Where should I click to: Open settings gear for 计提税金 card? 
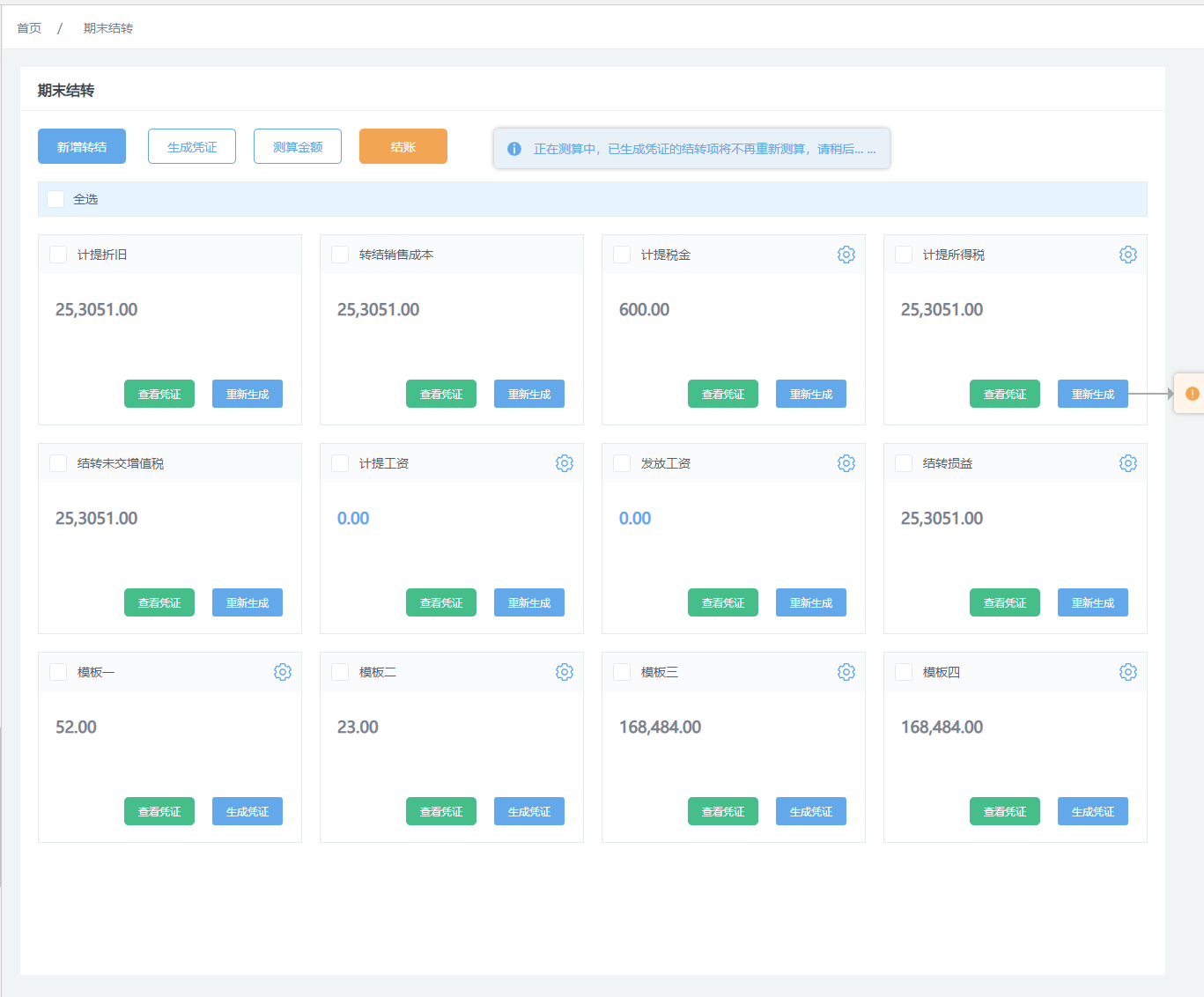coord(846,255)
